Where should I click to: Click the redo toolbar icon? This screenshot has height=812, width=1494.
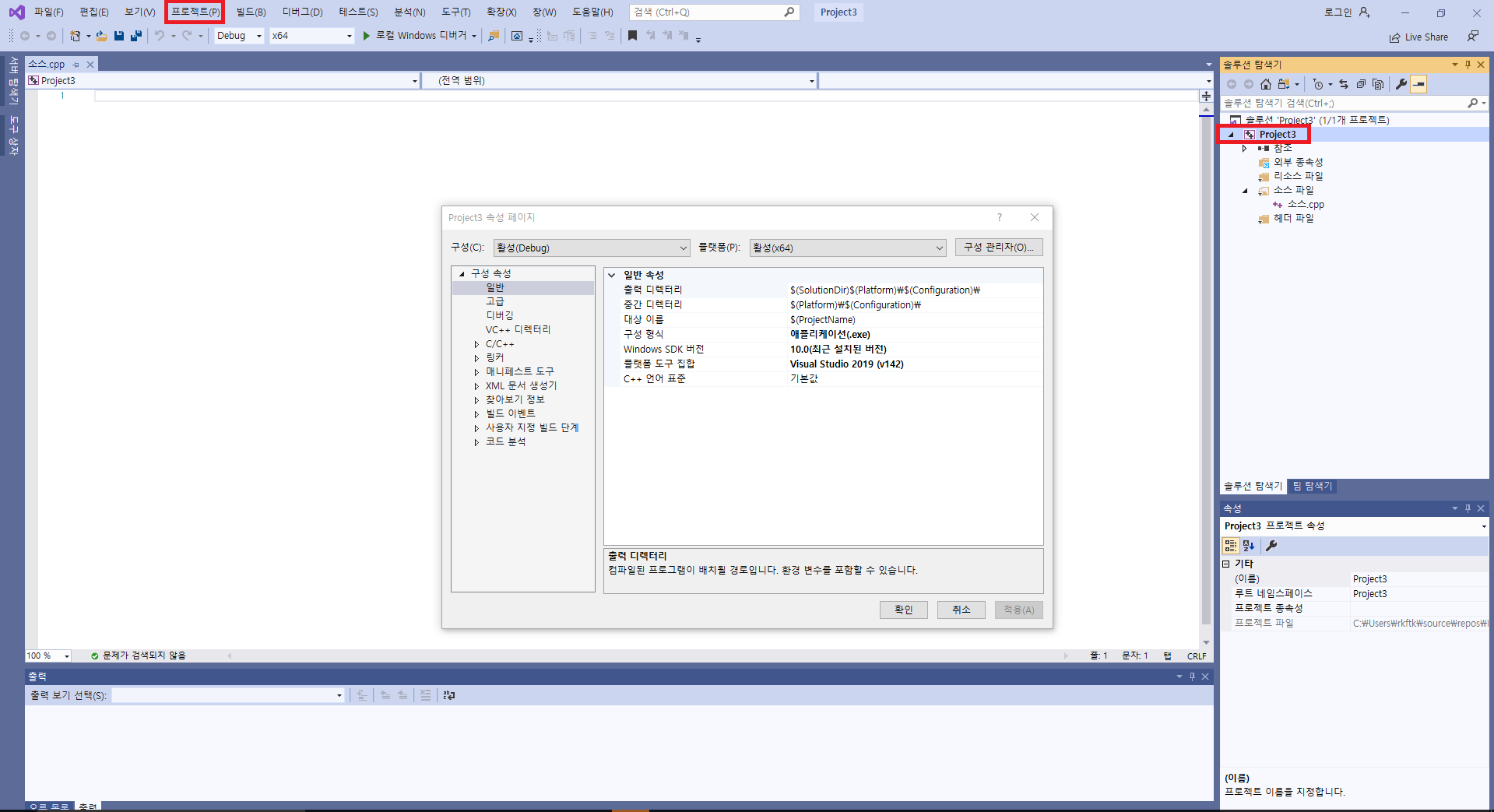pos(187,36)
